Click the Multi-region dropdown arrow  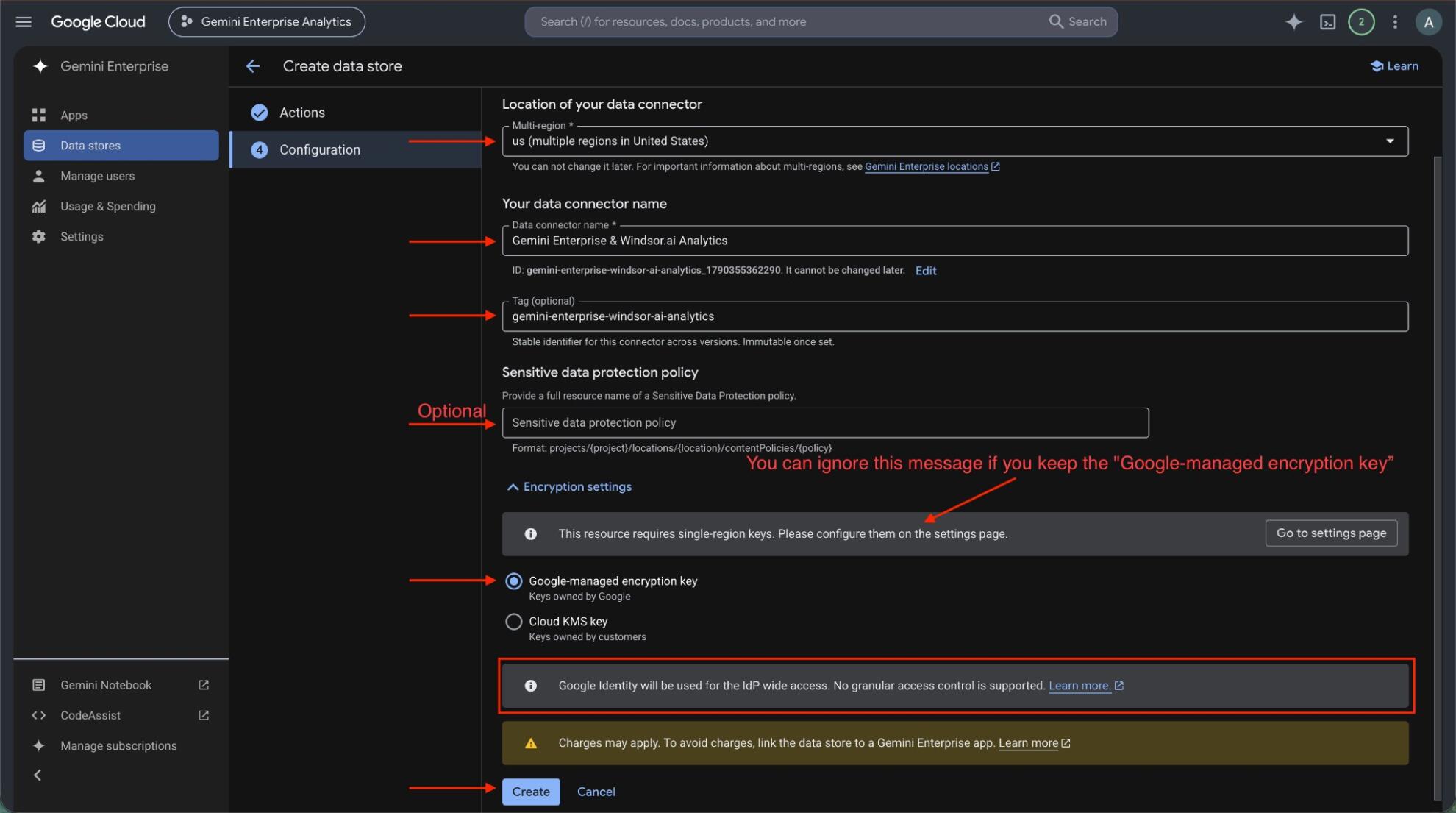(x=1390, y=141)
